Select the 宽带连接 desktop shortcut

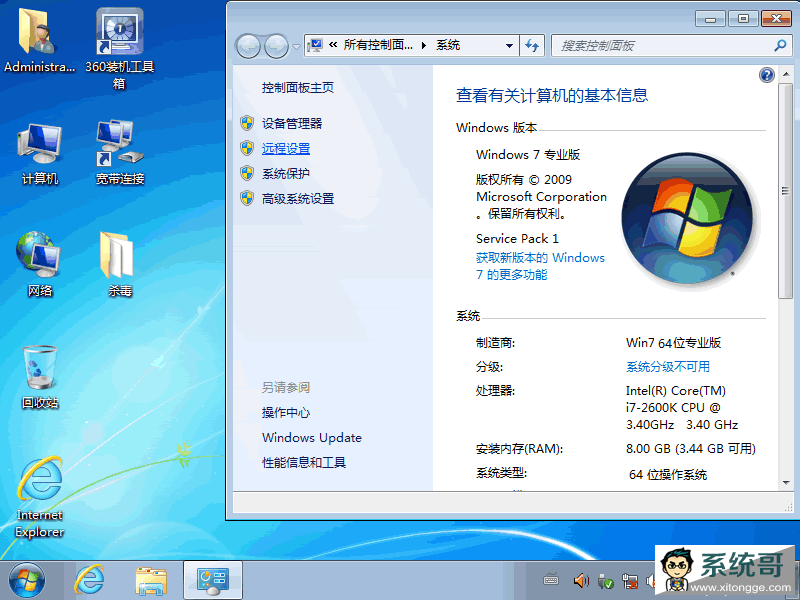[120, 152]
